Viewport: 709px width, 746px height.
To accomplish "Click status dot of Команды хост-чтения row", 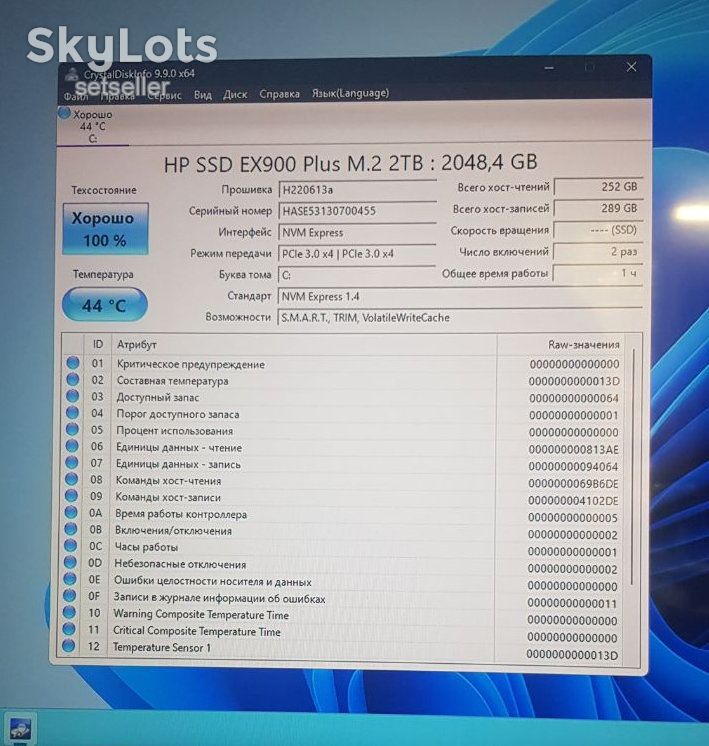I will 71,479.
